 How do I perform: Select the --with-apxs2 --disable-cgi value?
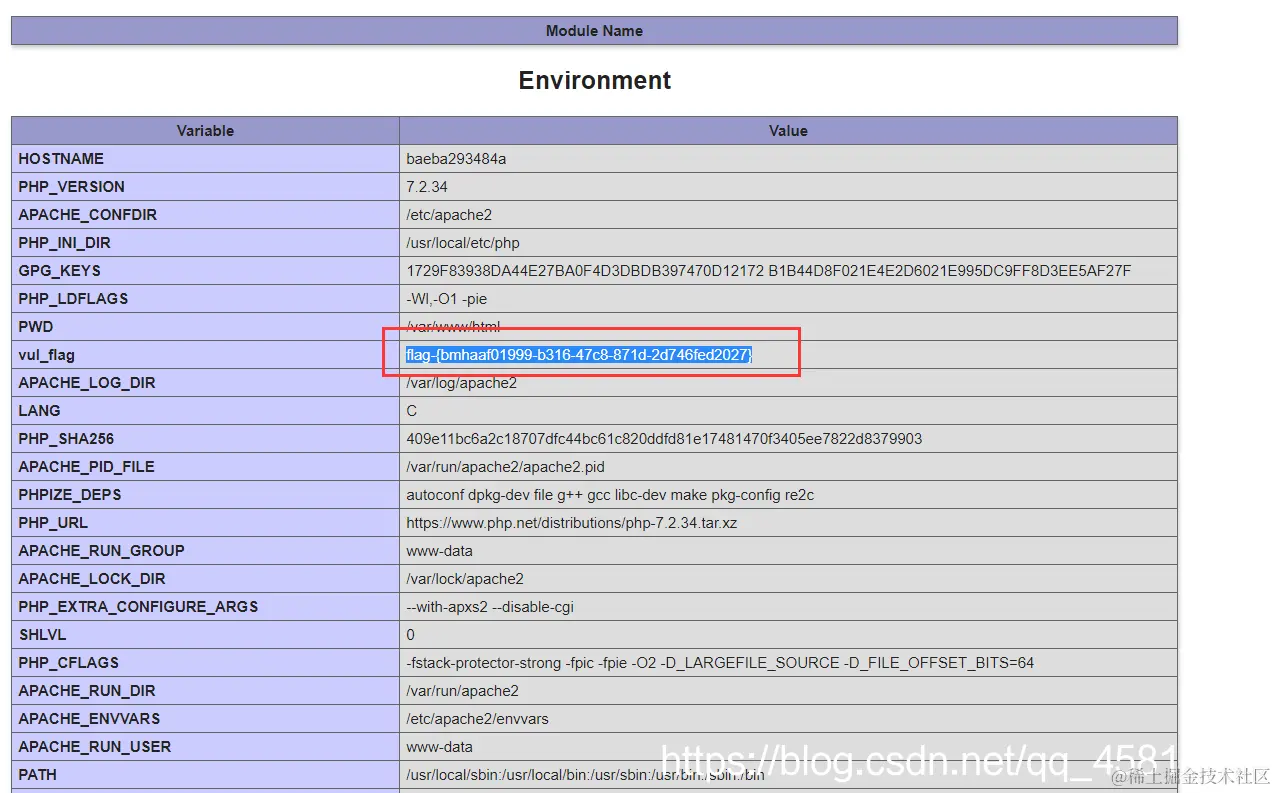pyautogui.click(x=490, y=607)
